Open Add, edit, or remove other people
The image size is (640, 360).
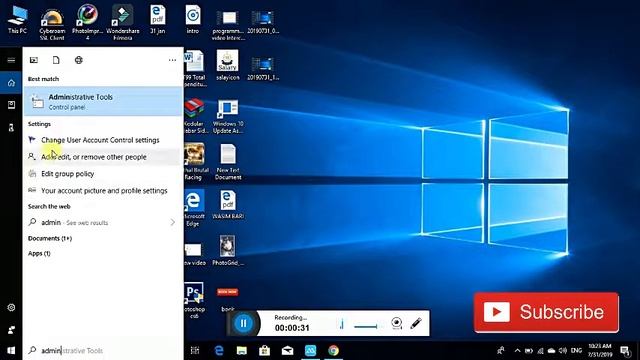pos(103,157)
